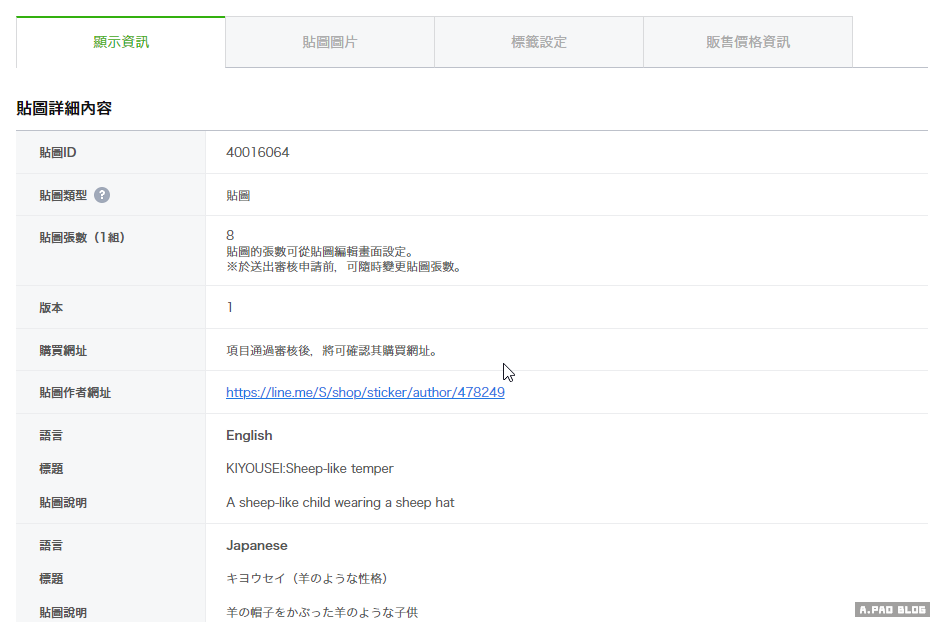Click the English title KIYOUSEI:Sheep-like temper

tap(309, 468)
